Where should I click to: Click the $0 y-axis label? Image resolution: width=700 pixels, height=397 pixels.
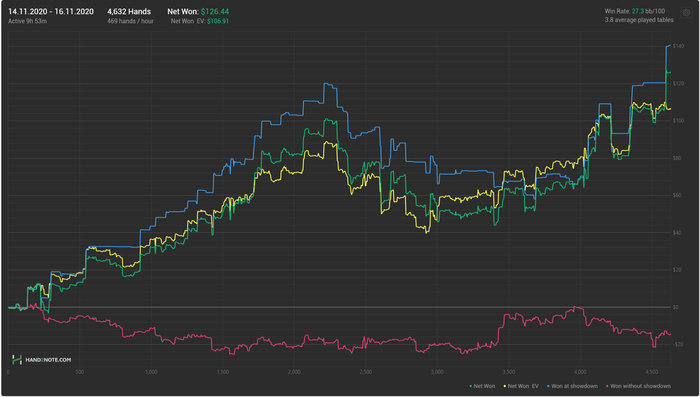coord(676,307)
